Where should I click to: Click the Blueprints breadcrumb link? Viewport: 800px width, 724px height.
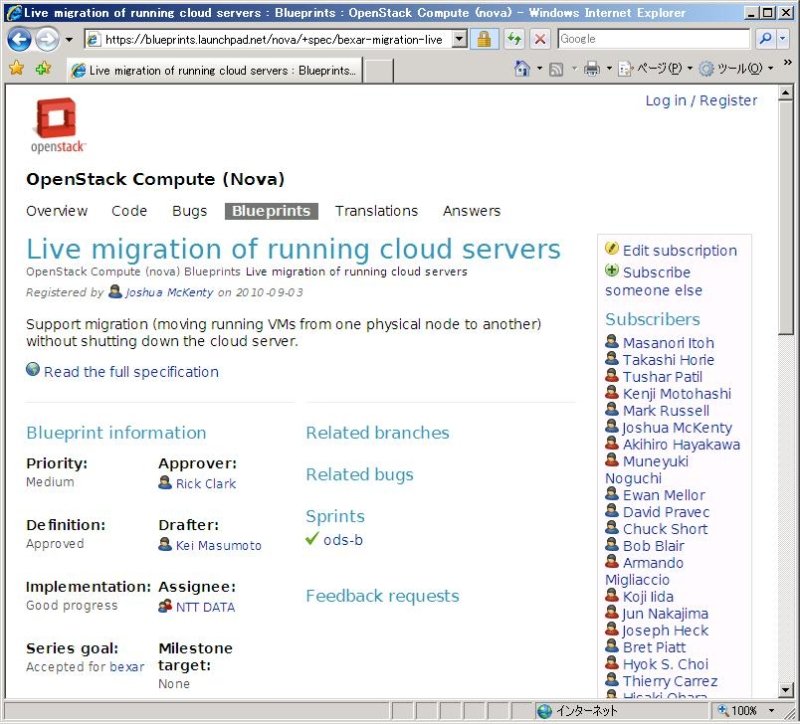pyautogui.click(x=212, y=271)
